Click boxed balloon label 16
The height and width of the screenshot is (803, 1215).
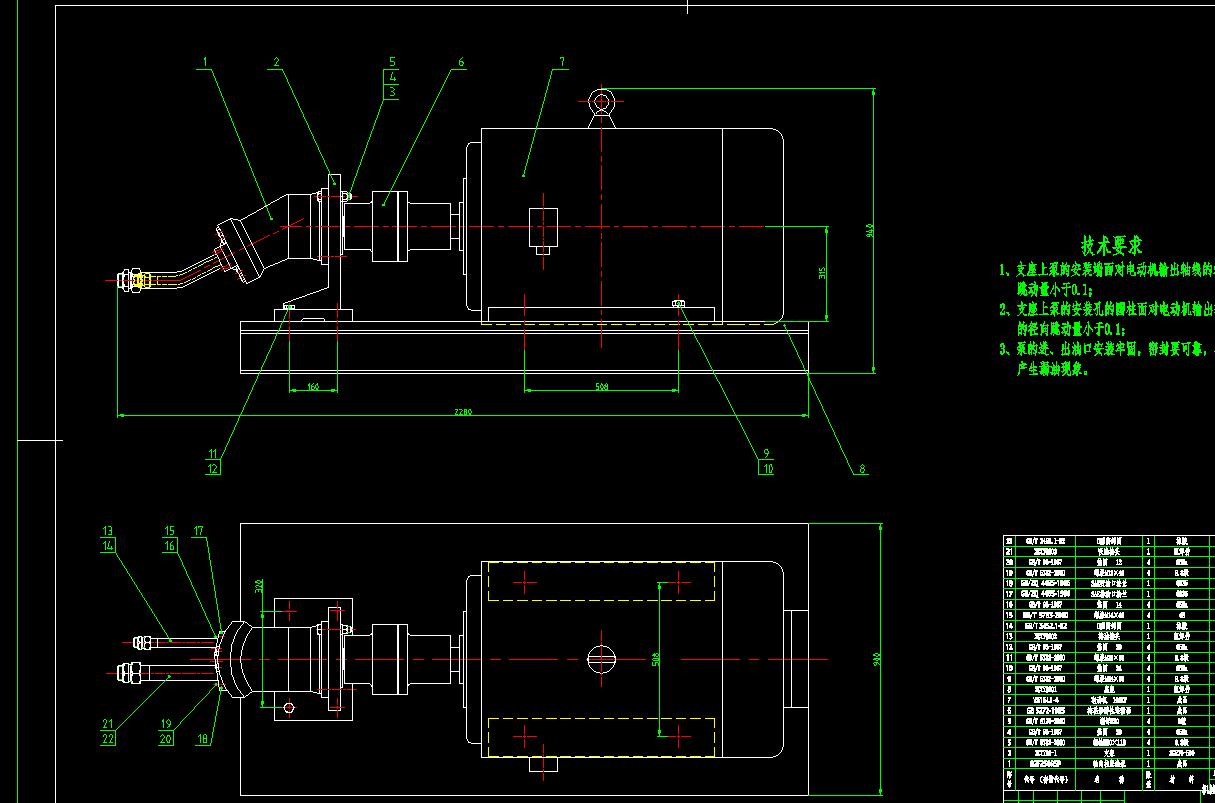pos(170,546)
